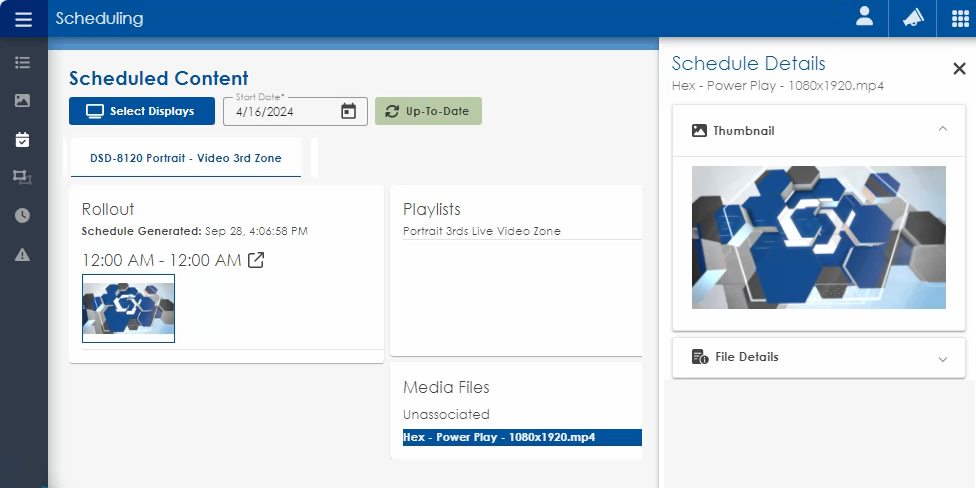Open the Start Date calendar picker
Viewport: 976px width, 488px height.
point(348,111)
